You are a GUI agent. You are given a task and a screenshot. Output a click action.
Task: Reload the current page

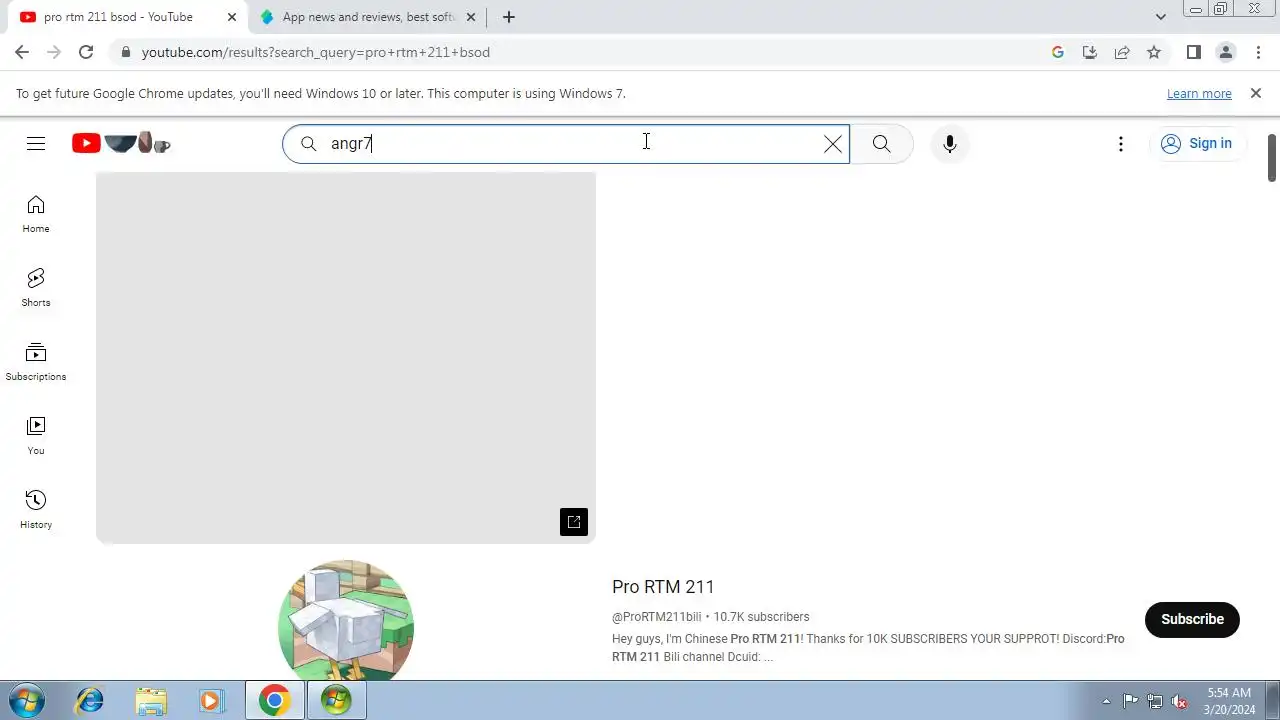click(x=86, y=52)
